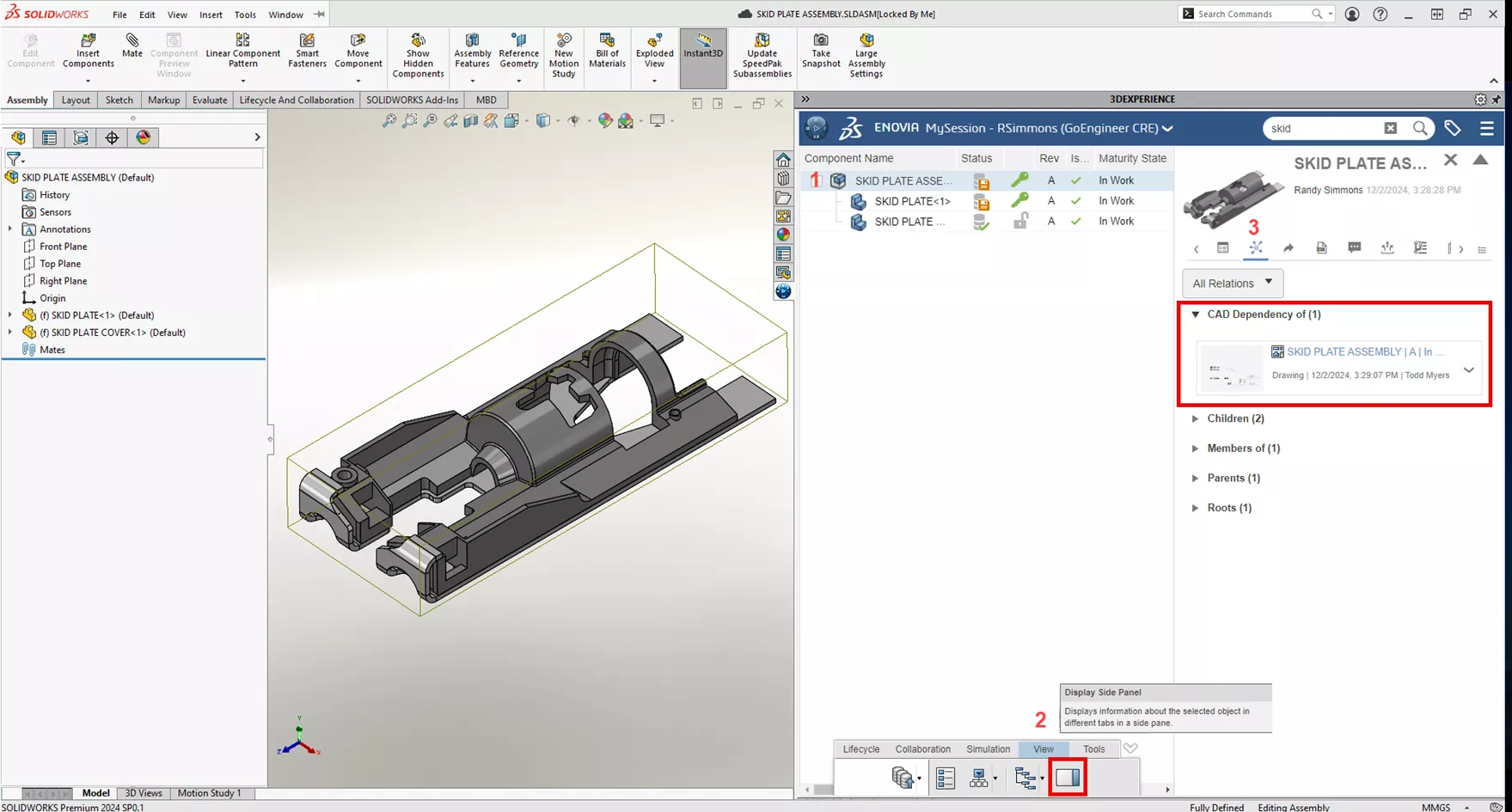Open ConfigurationManager tab in left panel

81,137
